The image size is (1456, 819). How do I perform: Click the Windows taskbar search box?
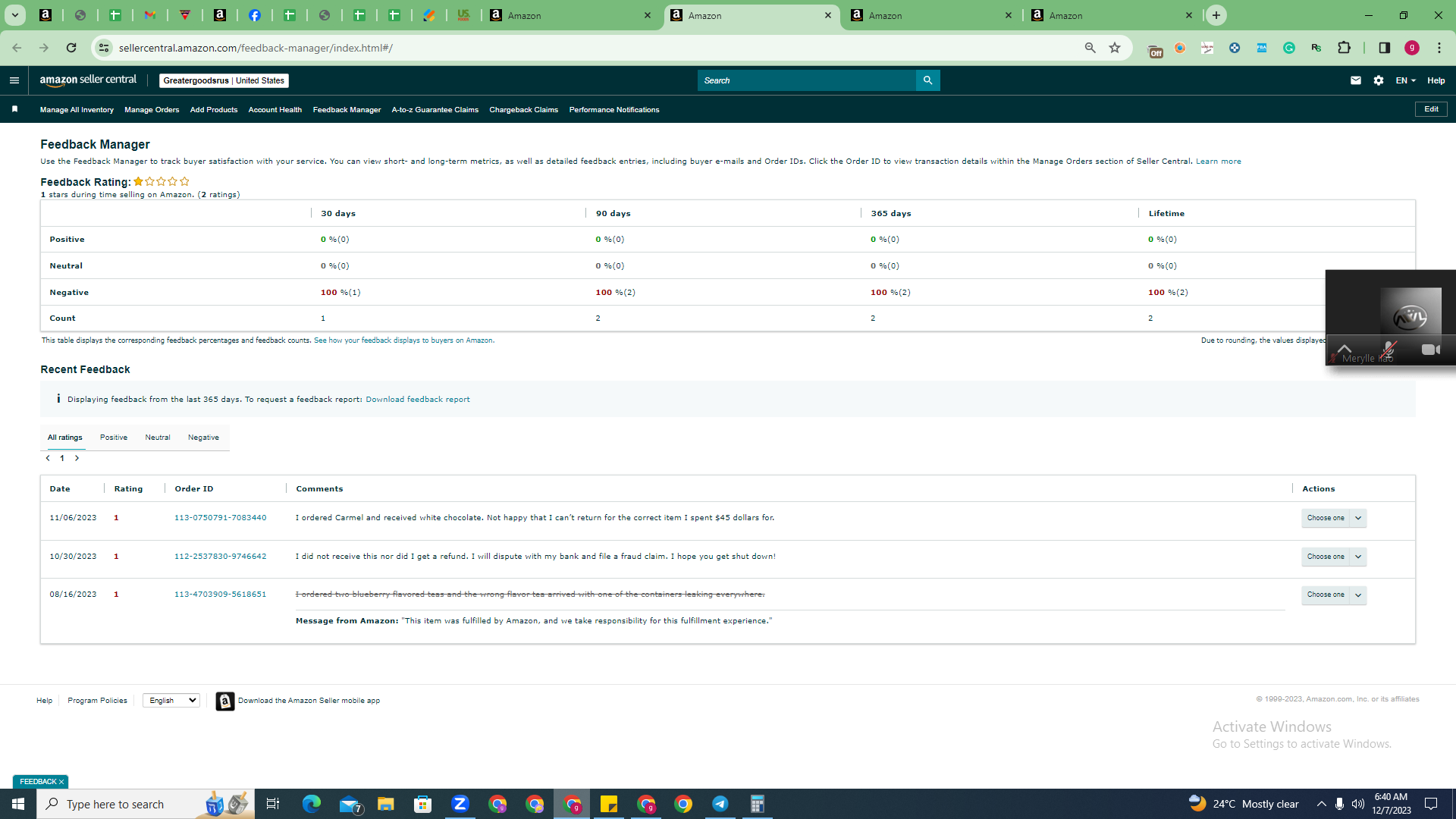146,804
